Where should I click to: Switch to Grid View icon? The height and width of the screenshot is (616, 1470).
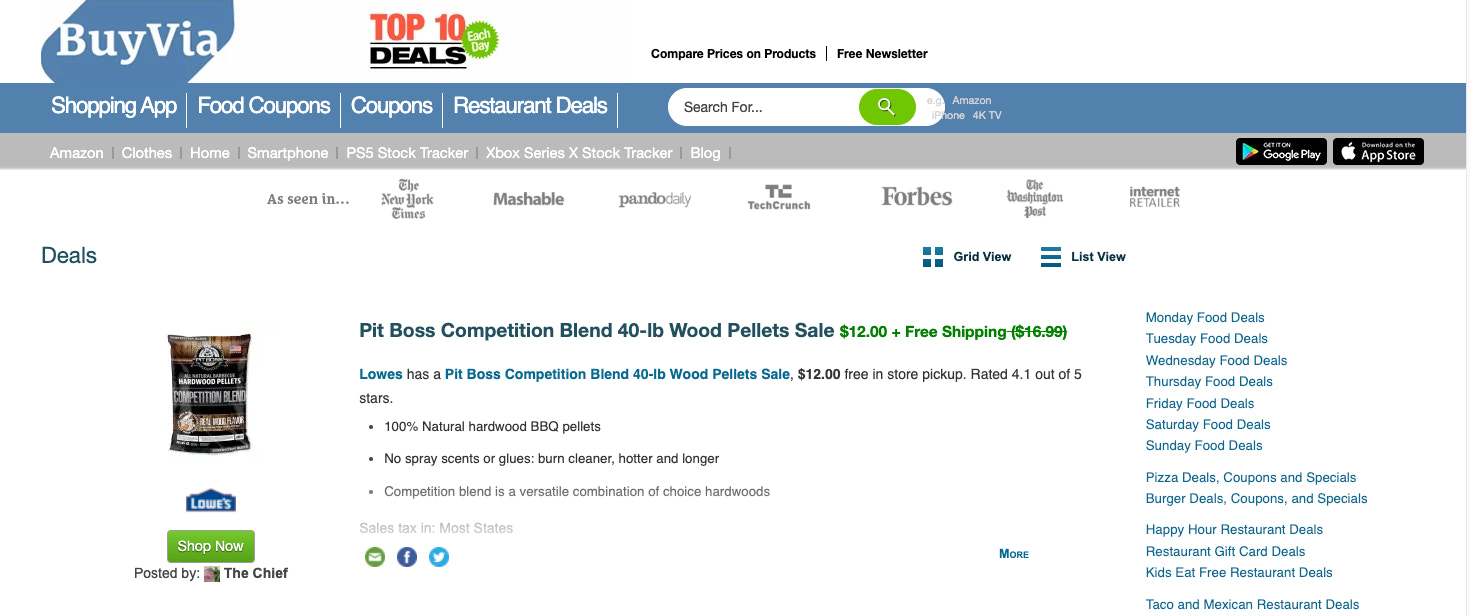[933, 257]
